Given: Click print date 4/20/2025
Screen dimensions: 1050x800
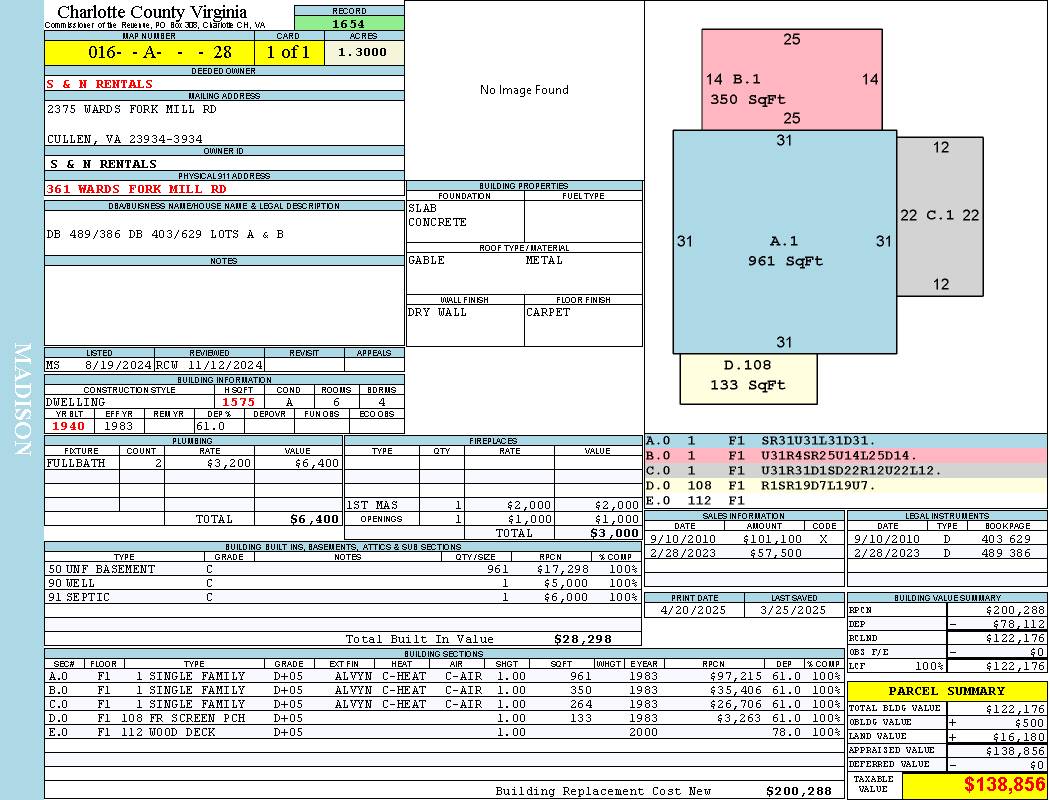Looking at the screenshot, I should [692, 610].
